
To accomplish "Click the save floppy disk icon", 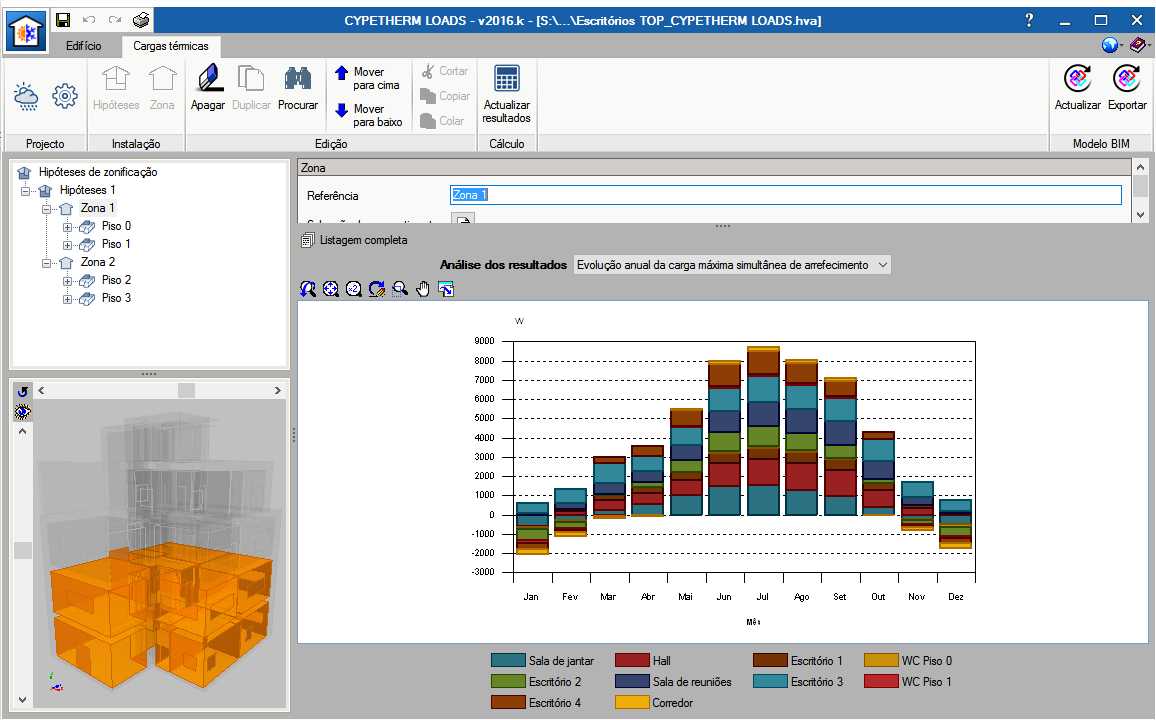I will click(x=63, y=20).
